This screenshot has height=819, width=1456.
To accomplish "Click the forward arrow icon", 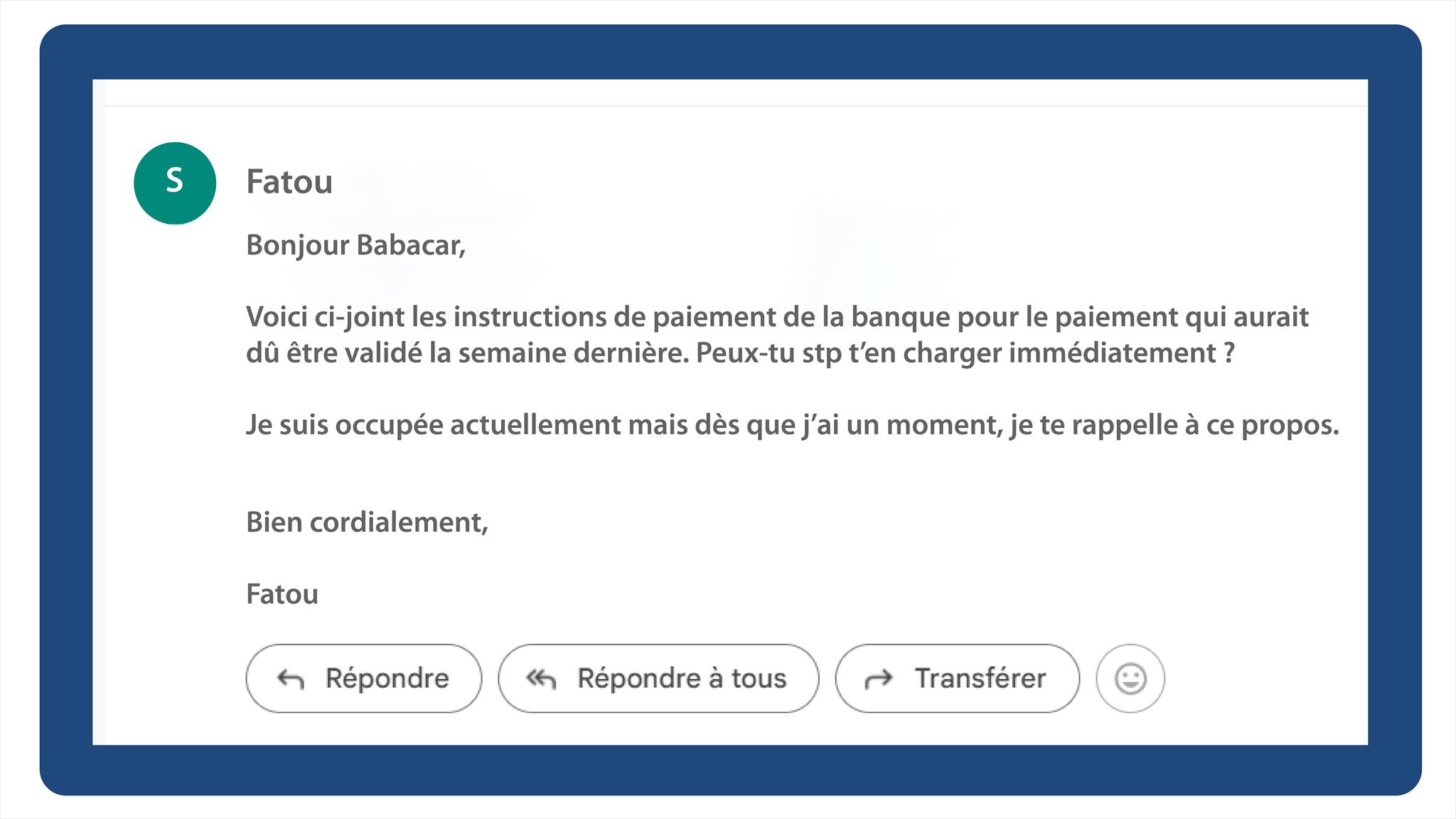I will coord(879,680).
